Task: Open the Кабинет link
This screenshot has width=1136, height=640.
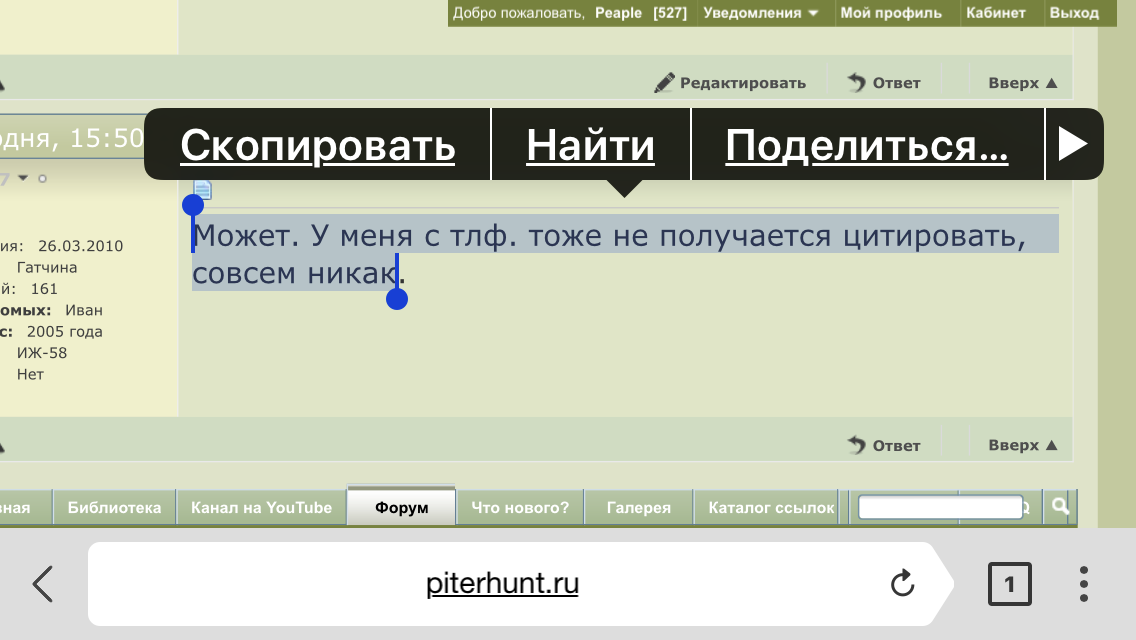Action: pos(995,13)
